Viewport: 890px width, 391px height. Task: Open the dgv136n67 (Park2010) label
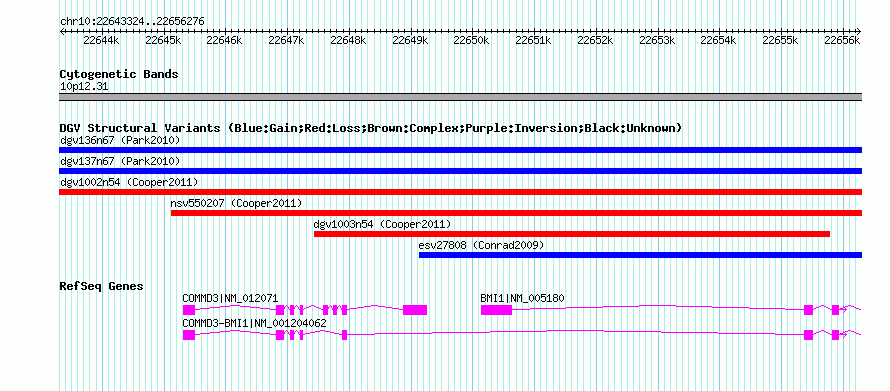coord(120,140)
